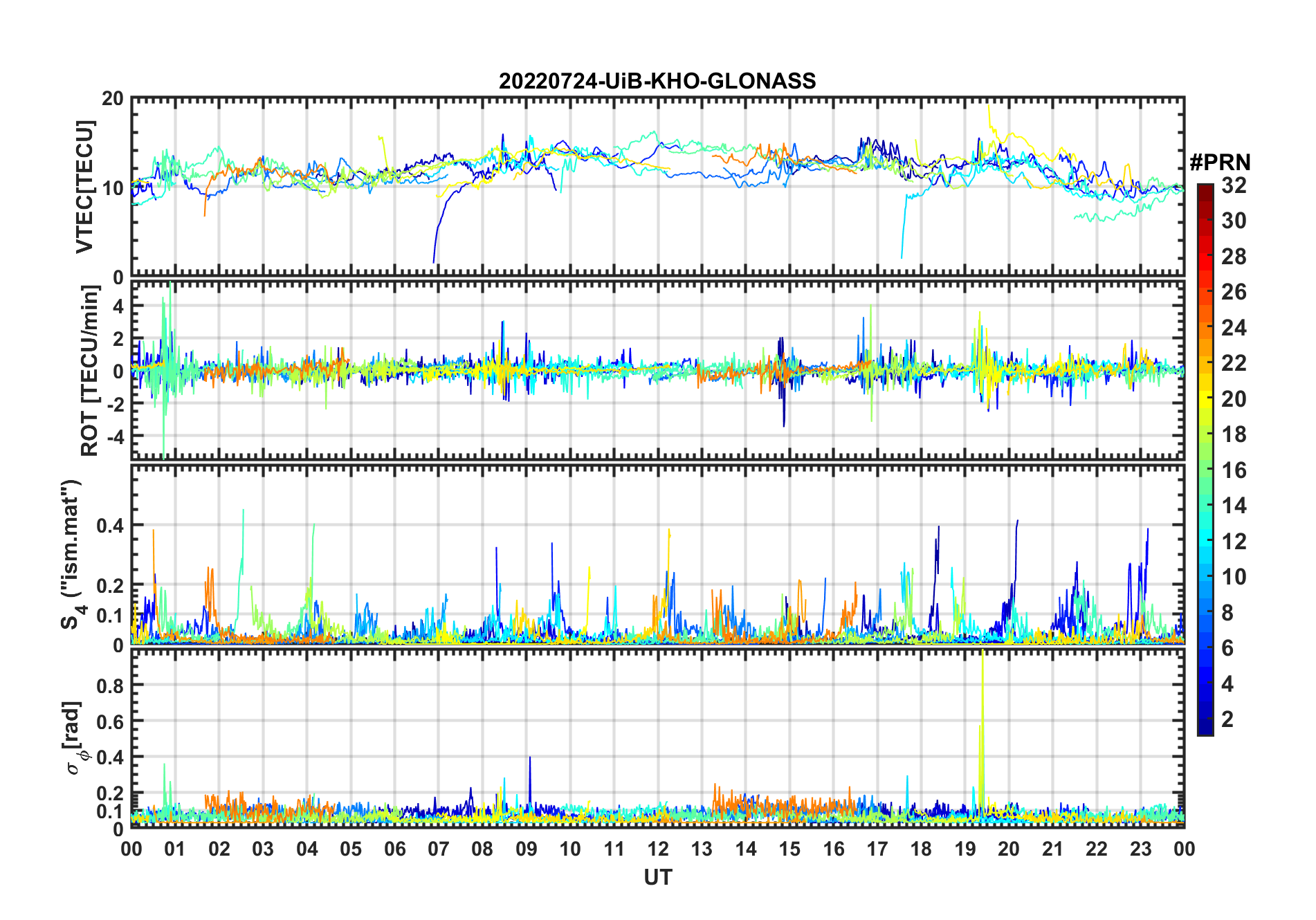Click the plot title 20220724-UiB-KHO-GLONASS
Screen dimensions: 1316x920
[x=657, y=82]
